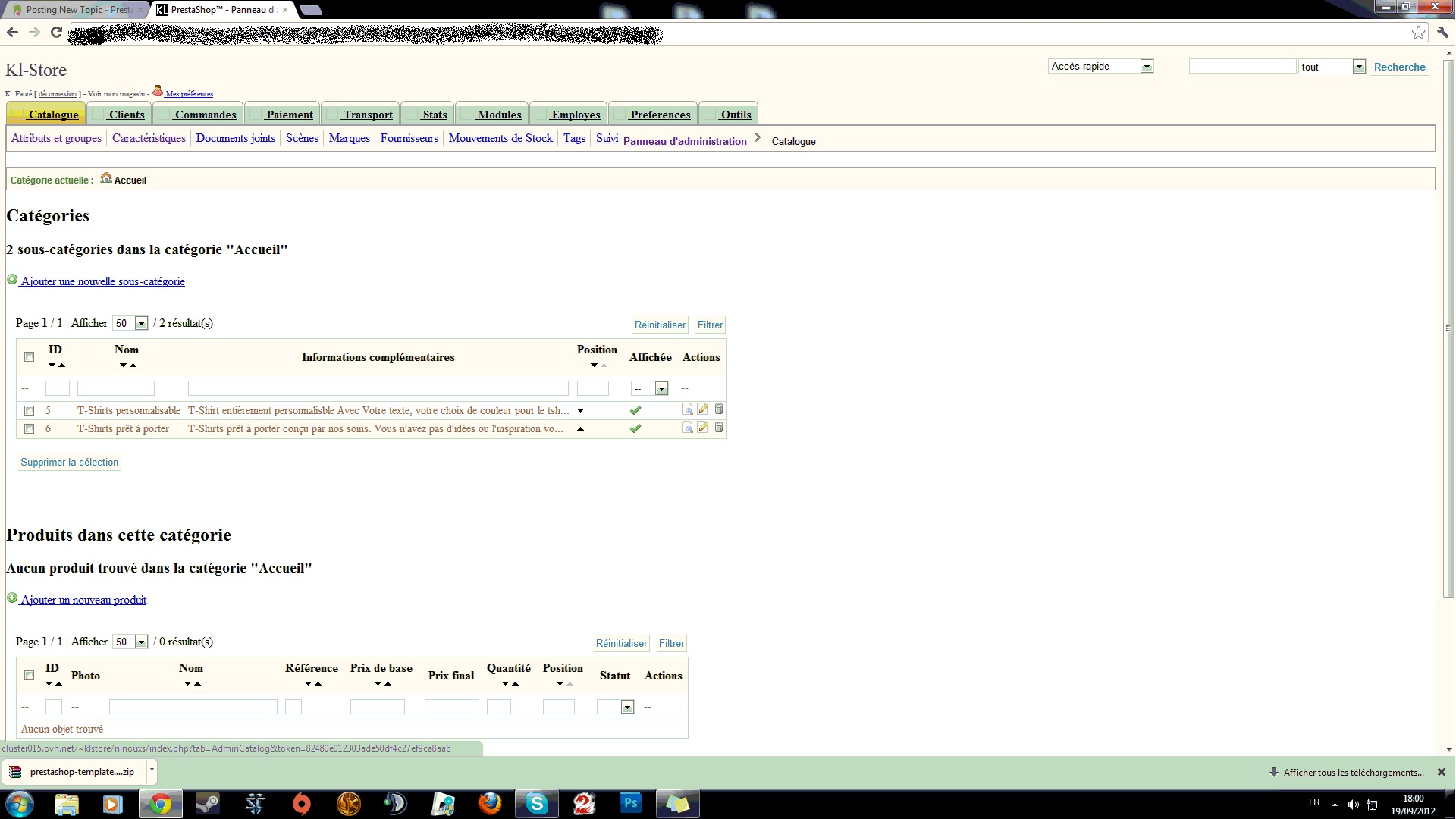The image size is (1456, 819).
Task: Click the Supprimer la sélection button
Action: point(69,462)
